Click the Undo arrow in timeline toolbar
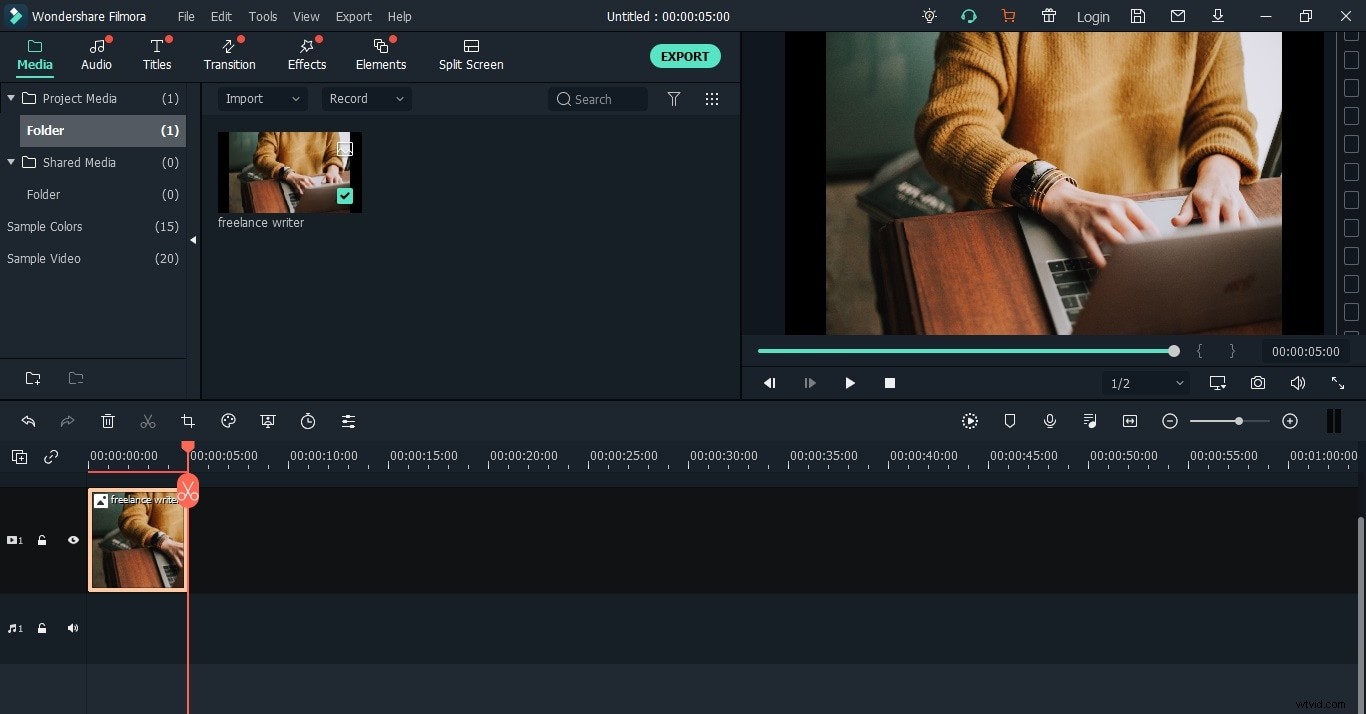1366x714 pixels. click(28, 421)
